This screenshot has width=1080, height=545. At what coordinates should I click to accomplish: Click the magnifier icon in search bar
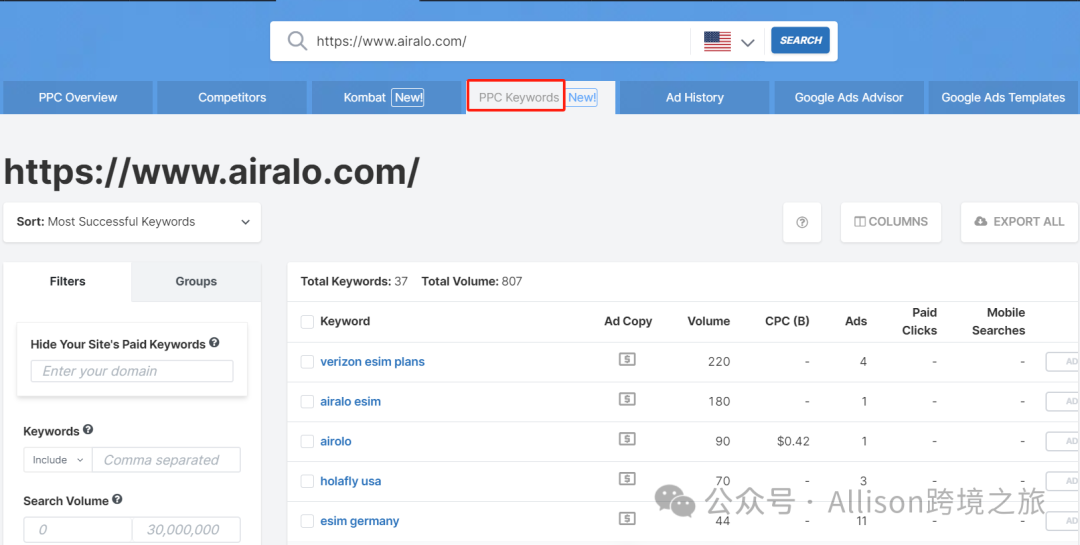point(297,41)
